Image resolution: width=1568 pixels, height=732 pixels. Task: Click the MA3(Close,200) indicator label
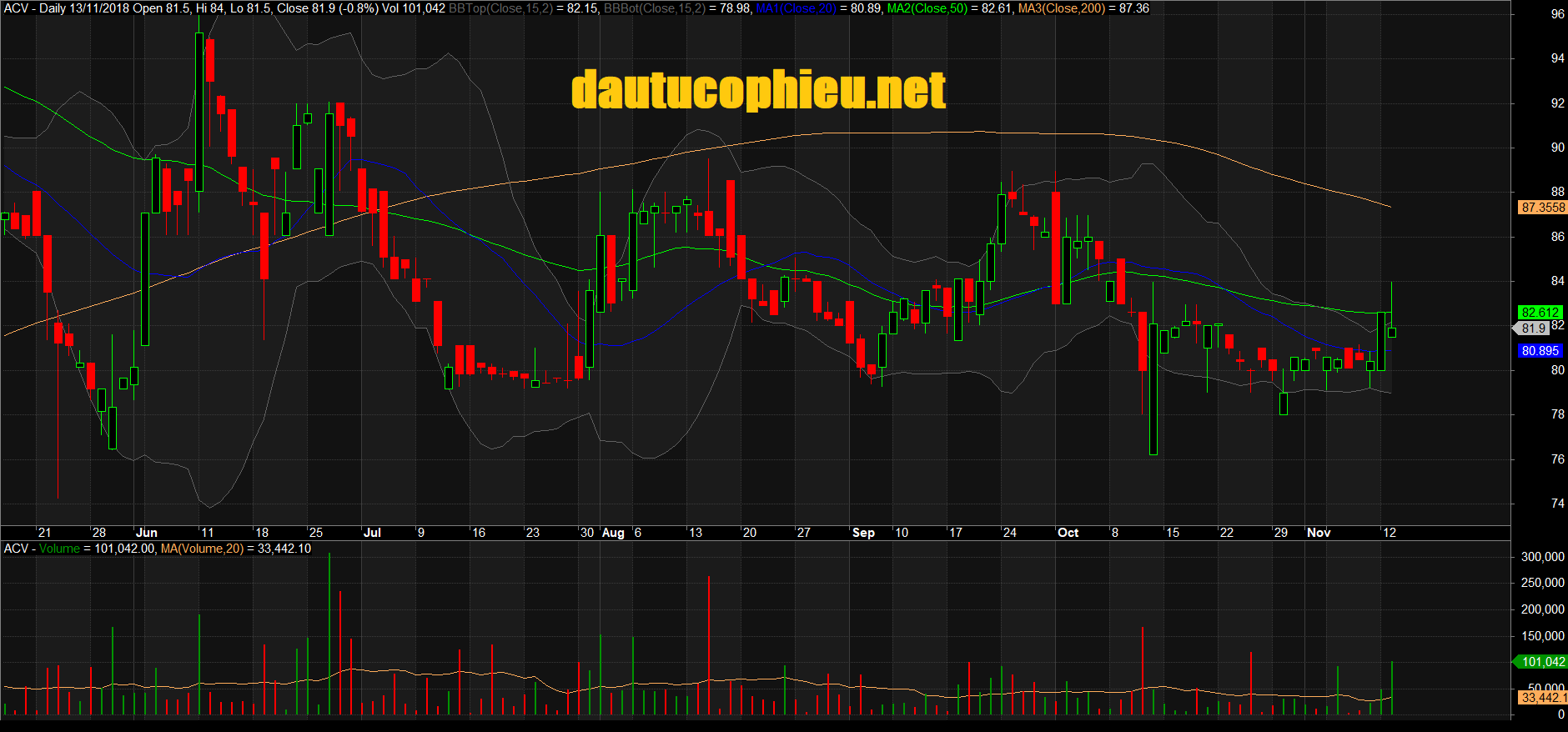(1062, 8)
